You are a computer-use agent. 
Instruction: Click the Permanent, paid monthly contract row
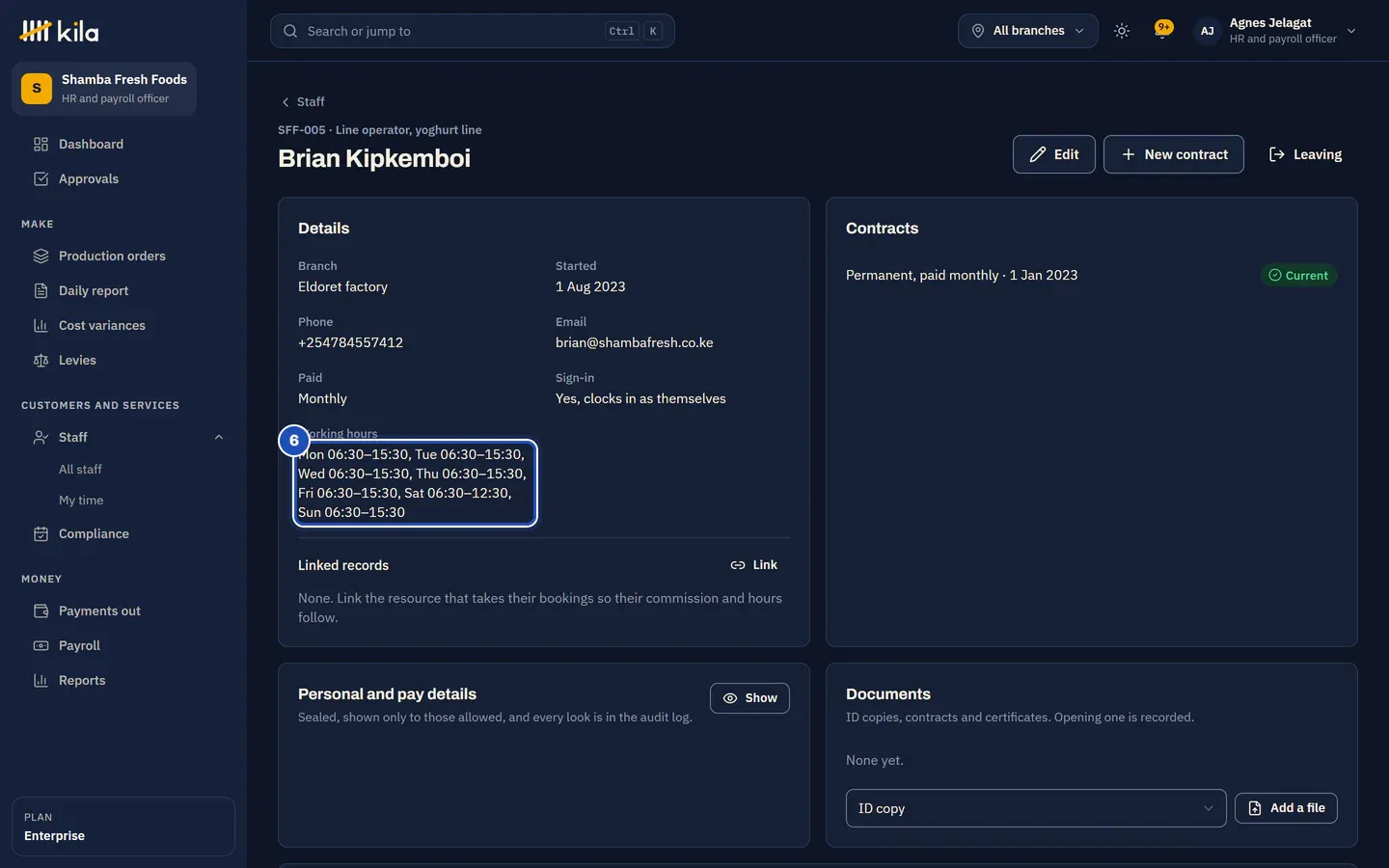coord(1091,275)
